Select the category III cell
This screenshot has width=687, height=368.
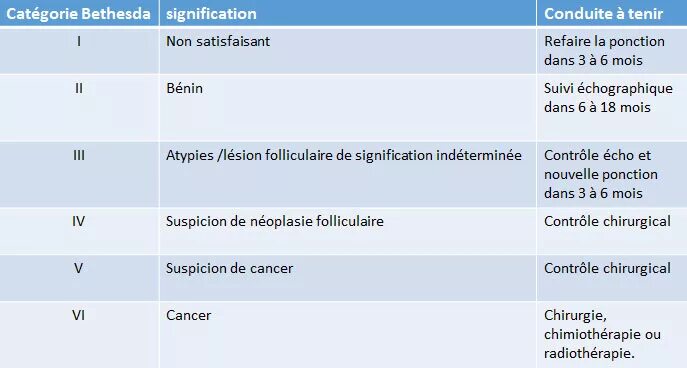click(79, 174)
